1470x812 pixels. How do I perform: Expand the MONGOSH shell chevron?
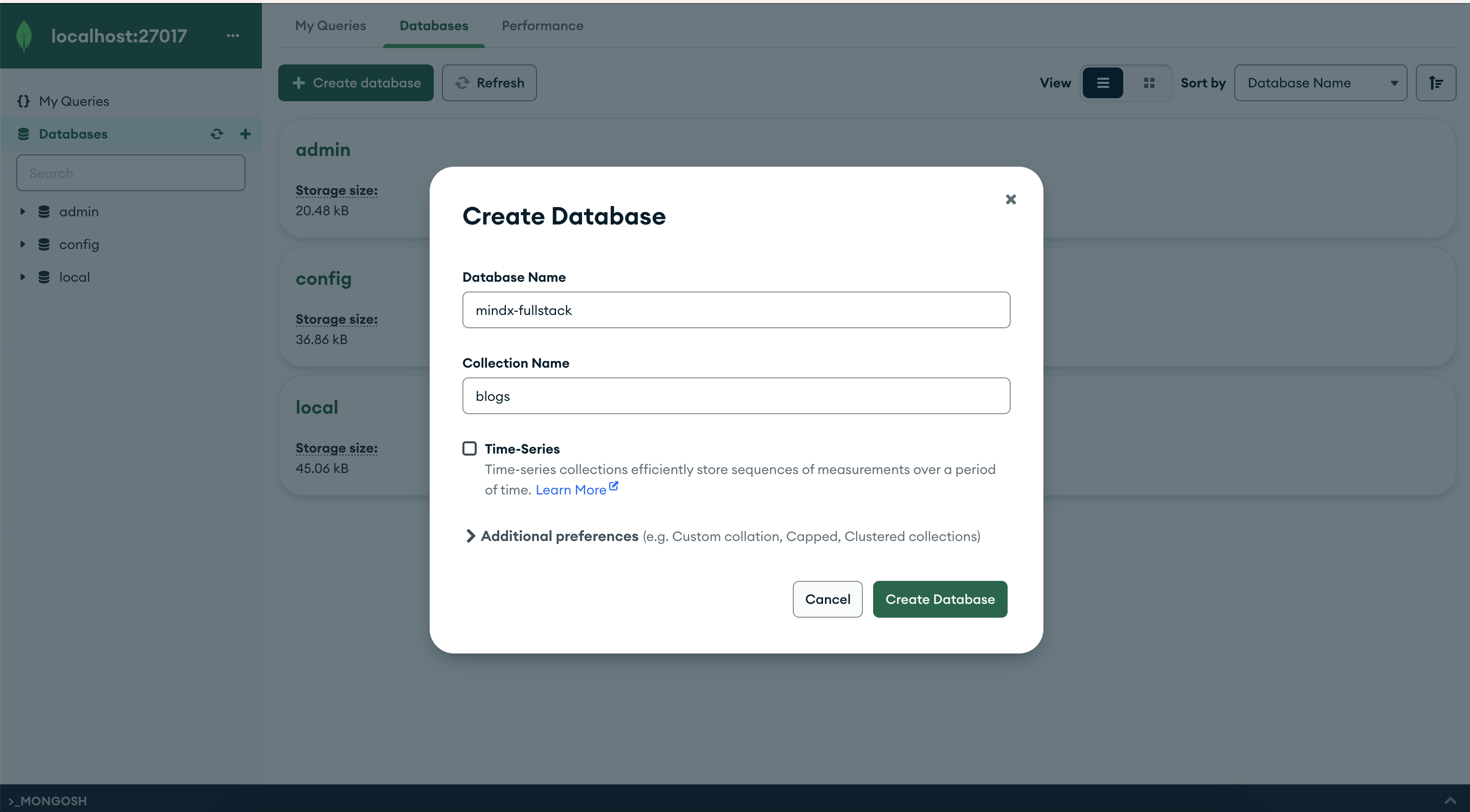tap(1450, 800)
